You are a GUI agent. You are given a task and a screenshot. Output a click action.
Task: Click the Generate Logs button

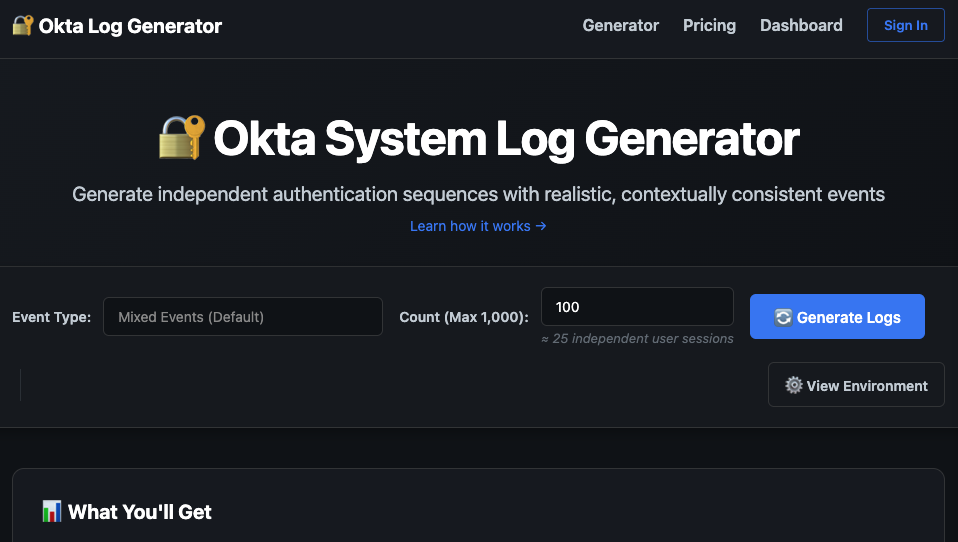click(x=837, y=317)
